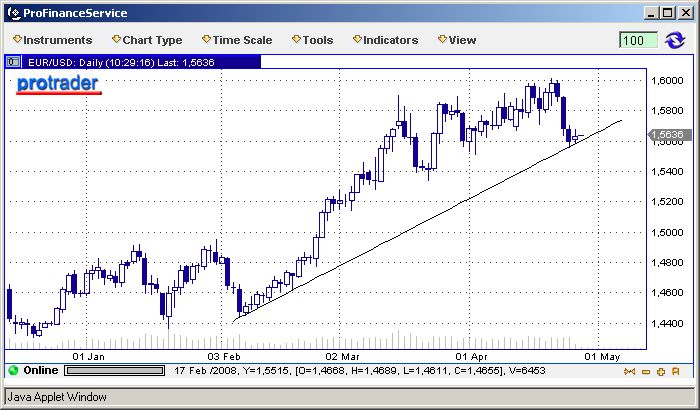Image resolution: width=700 pixels, height=410 pixels.
Task: Click the EUR/USD Daily chart title text
Action: pos(121,63)
